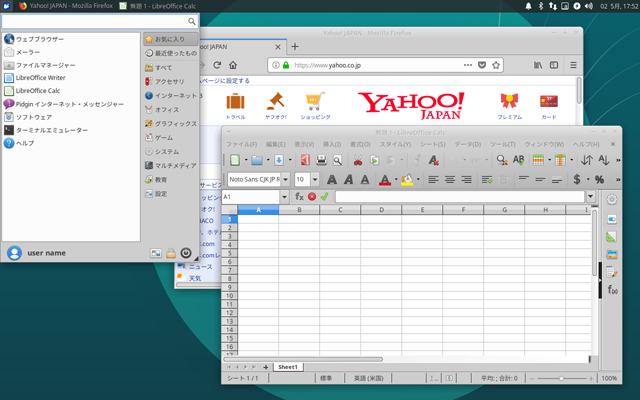The width and height of the screenshot is (640, 400).
Task: Align cell text right
Action: [x=466, y=179]
